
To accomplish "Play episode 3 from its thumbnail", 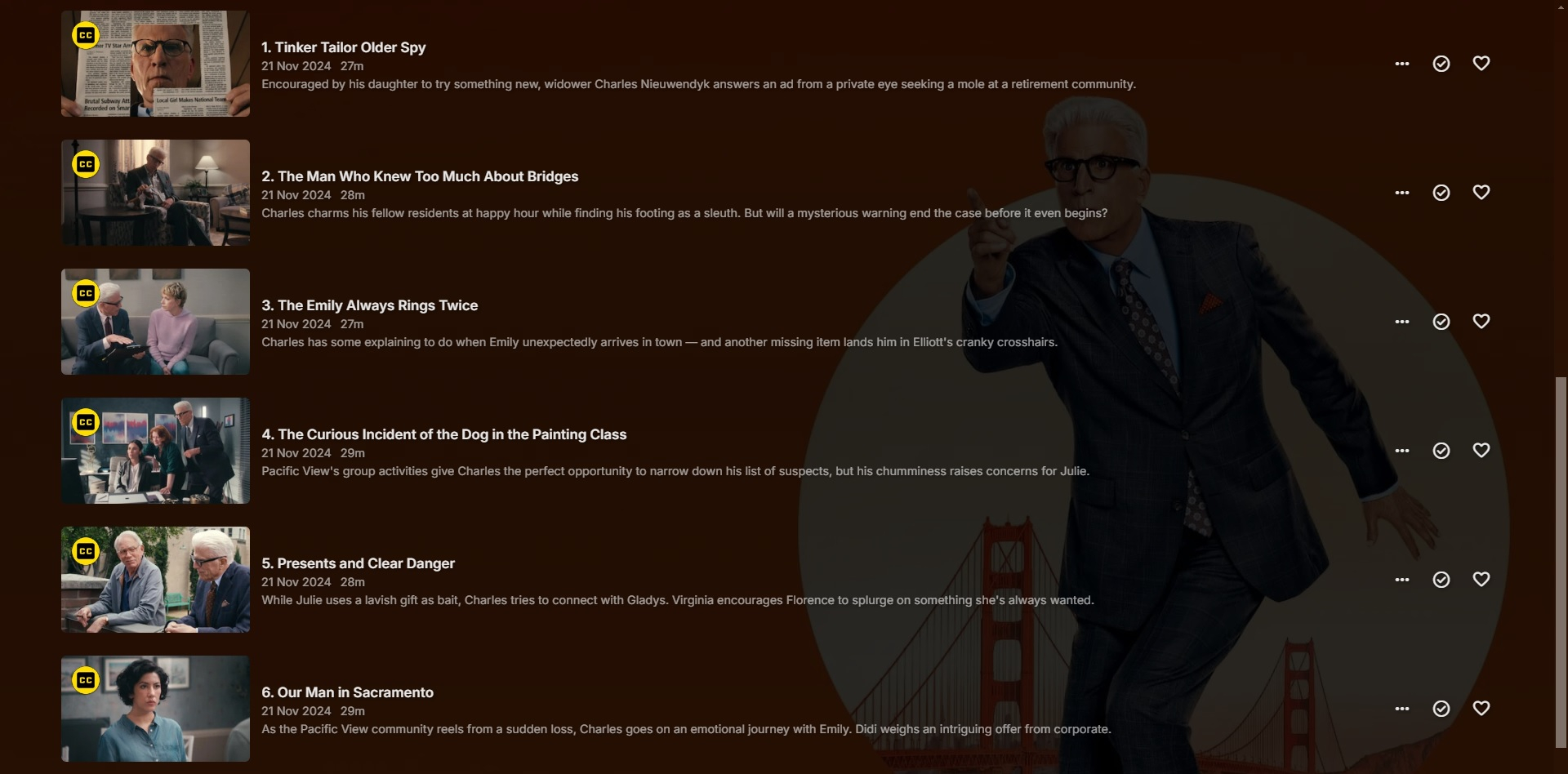I will 155,322.
